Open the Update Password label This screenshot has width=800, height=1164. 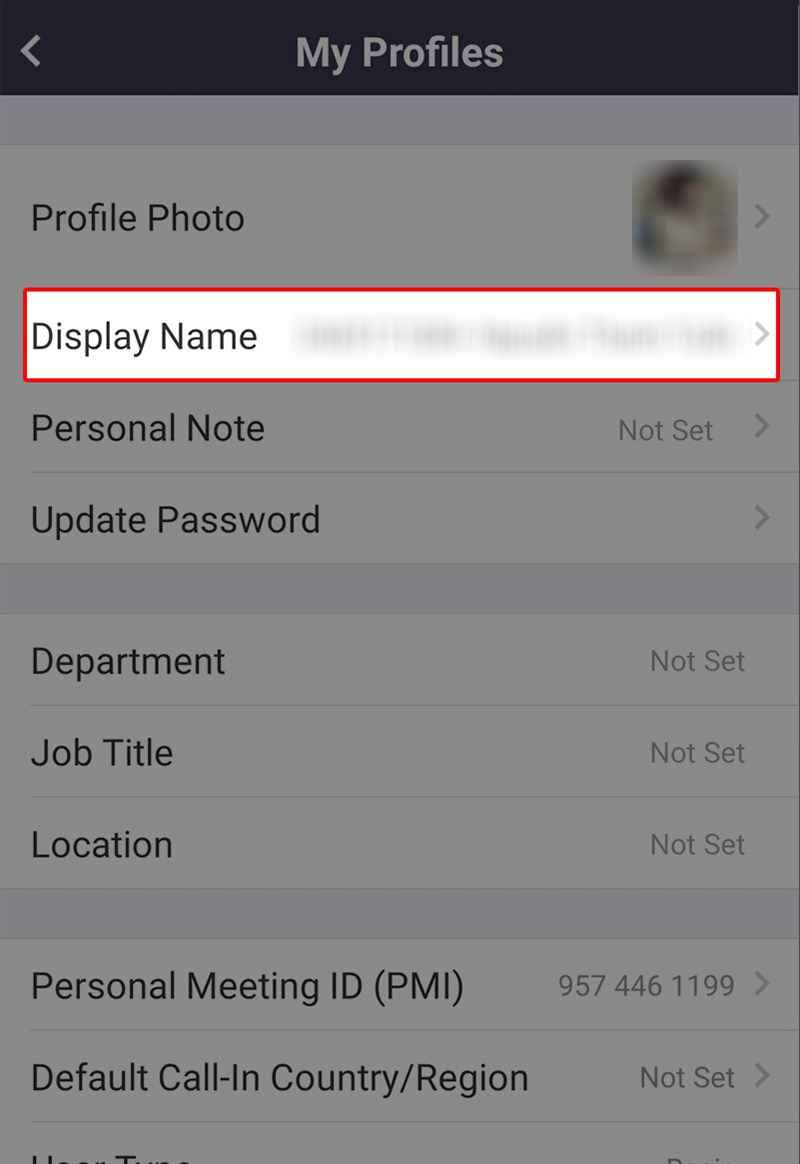pyautogui.click(x=175, y=520)
